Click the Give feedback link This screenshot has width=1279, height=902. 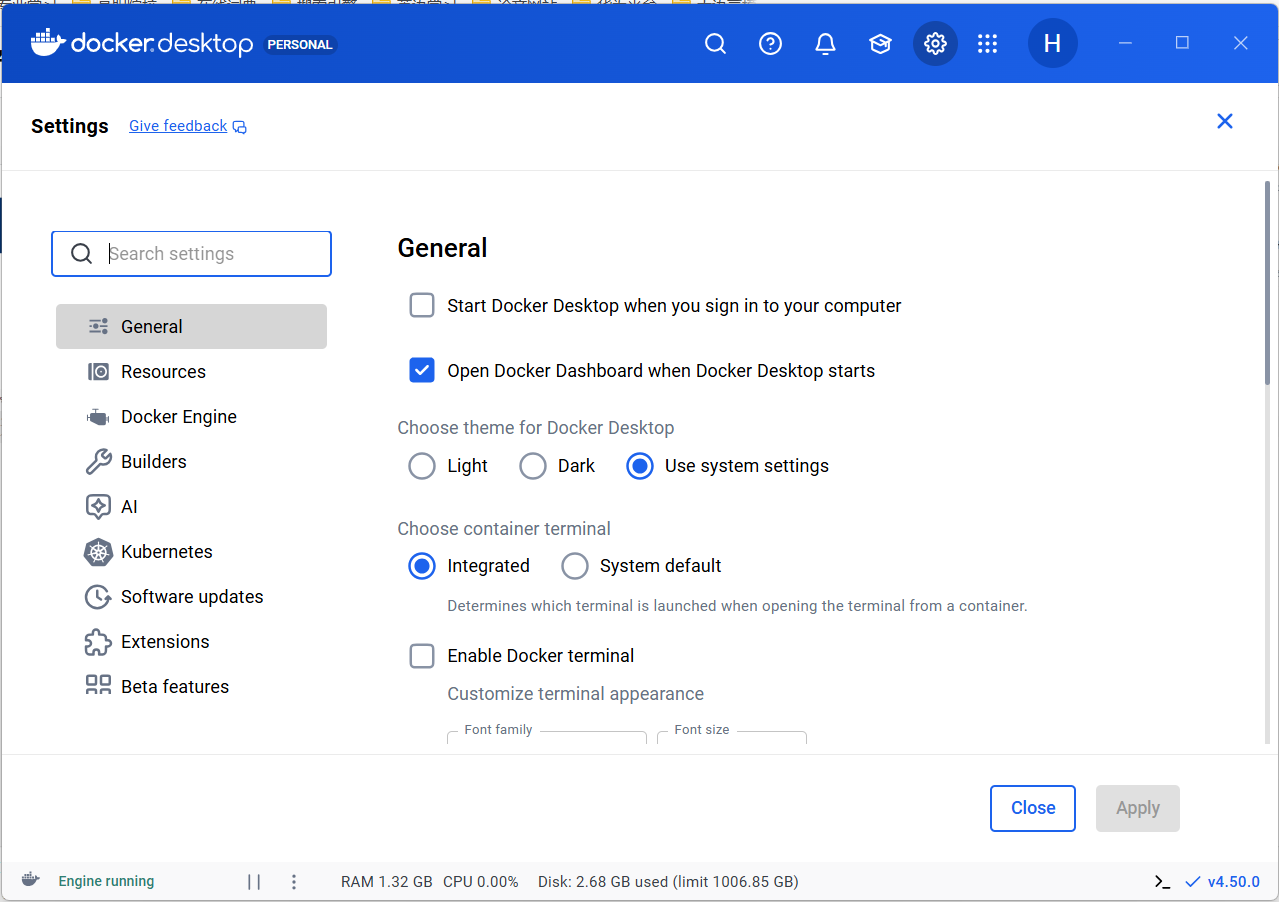[178, 126]
